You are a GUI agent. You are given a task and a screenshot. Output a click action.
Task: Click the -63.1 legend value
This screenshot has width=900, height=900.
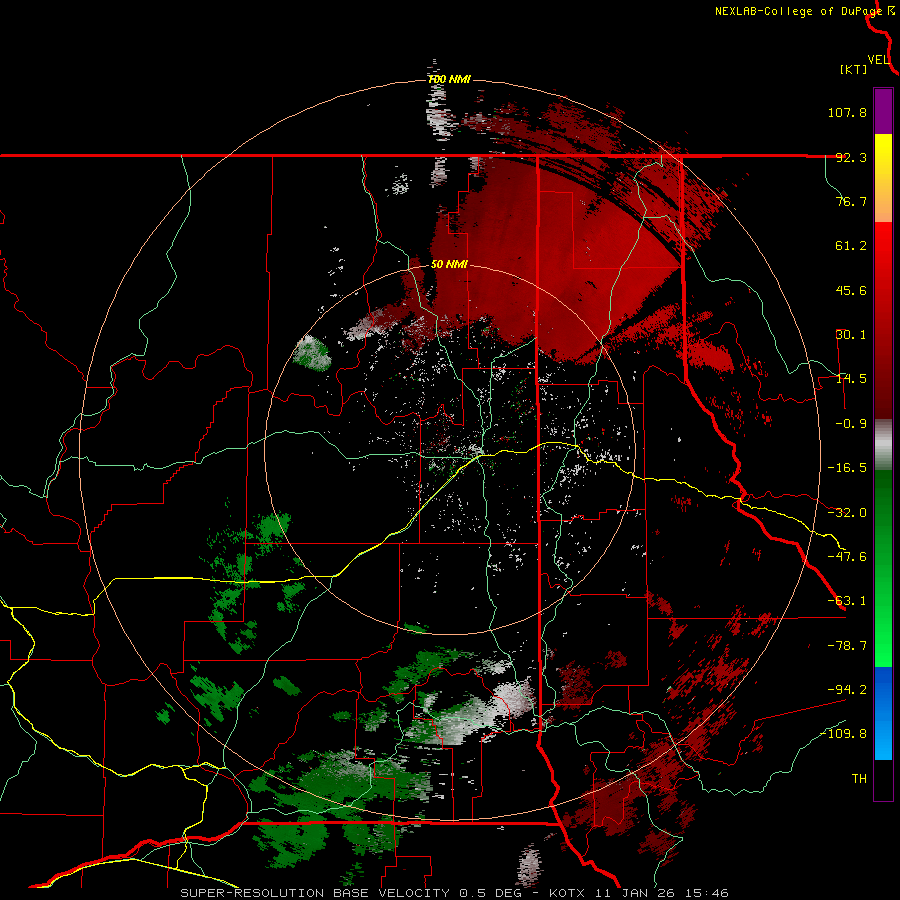(x=847, y=601)
